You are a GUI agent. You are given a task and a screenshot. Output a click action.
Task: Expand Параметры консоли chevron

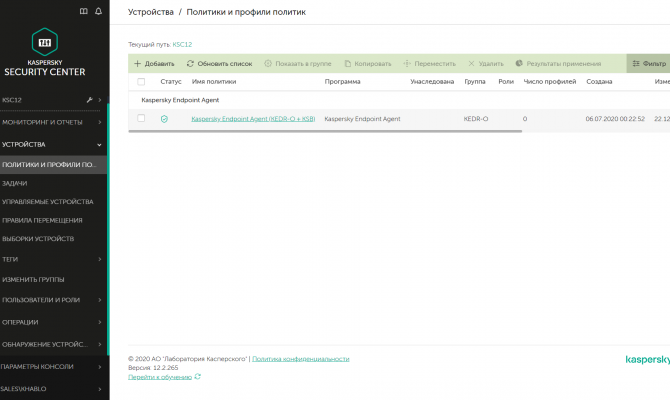pos(100,367)
